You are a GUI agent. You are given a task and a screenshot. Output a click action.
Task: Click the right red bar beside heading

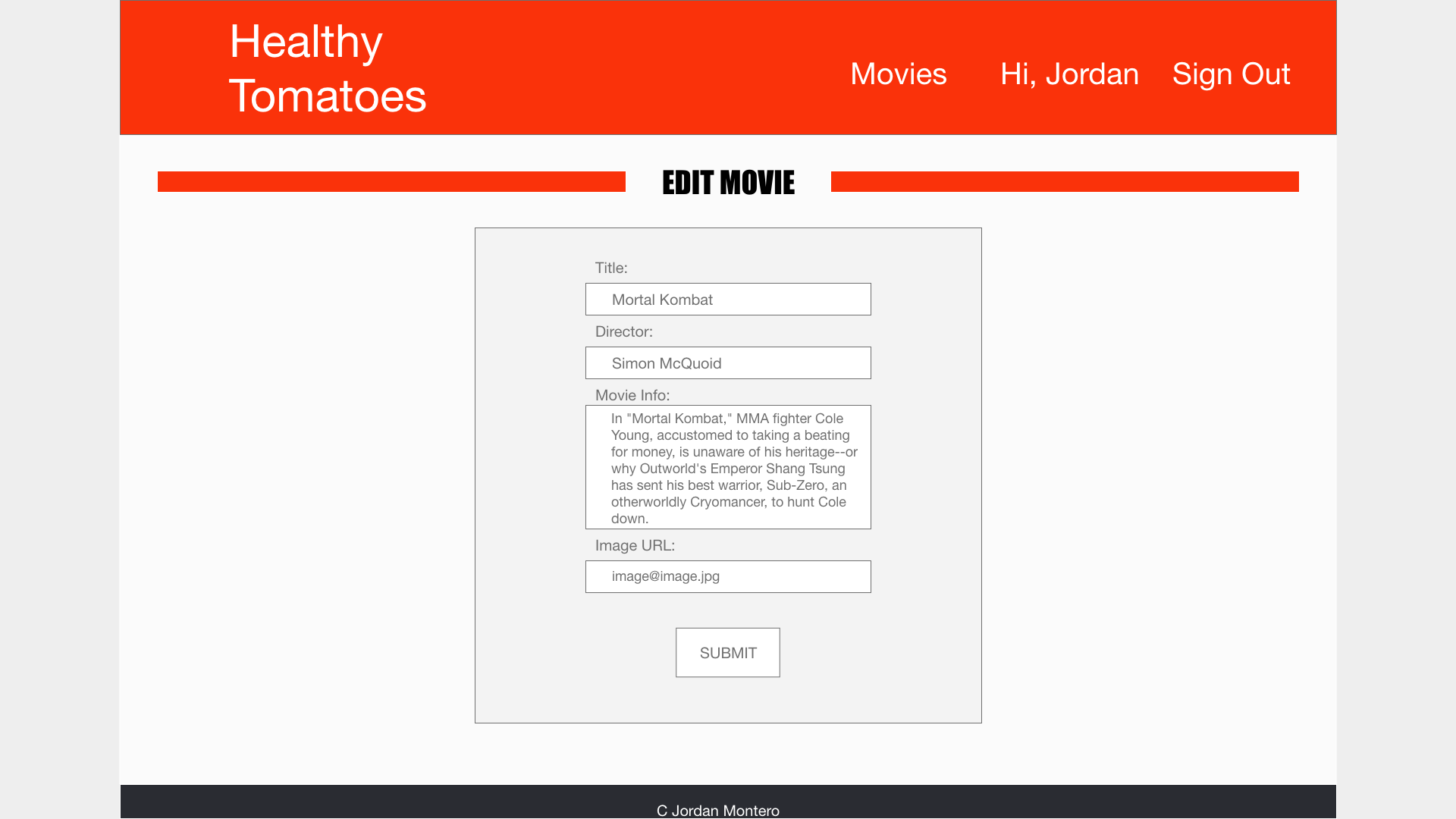(x=1064, y=182)
